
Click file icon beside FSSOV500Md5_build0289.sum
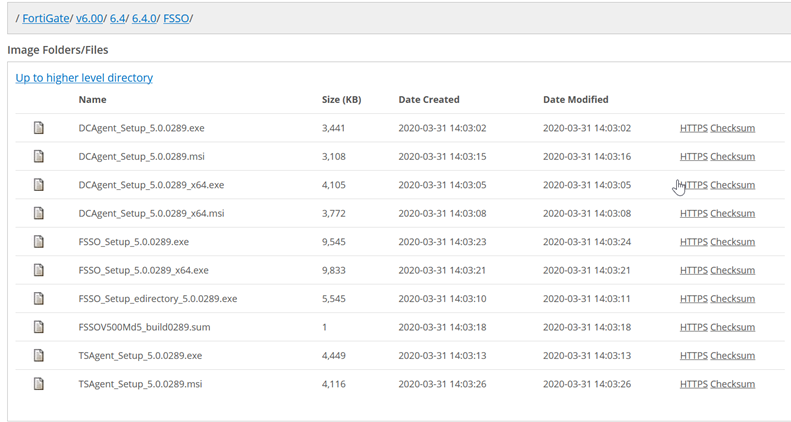tap(39, 327)
